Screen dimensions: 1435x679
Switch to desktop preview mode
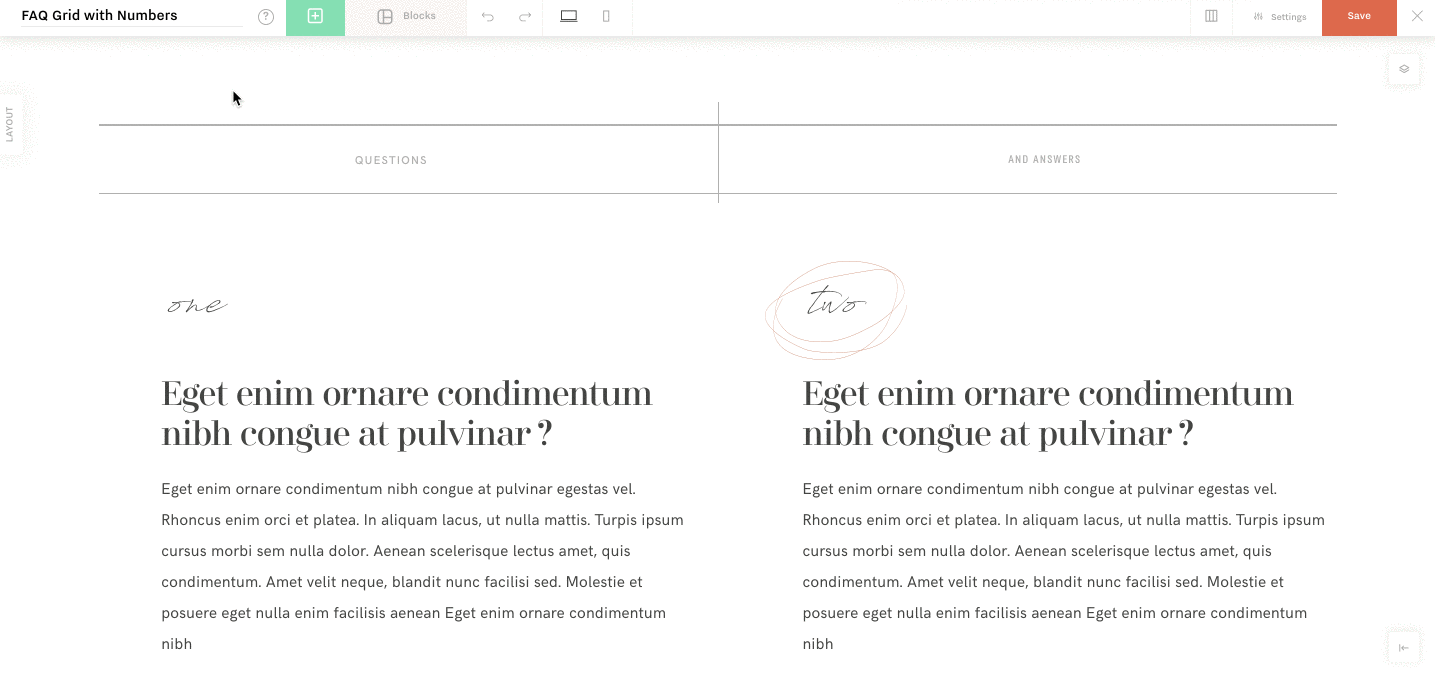coord(569,17)
